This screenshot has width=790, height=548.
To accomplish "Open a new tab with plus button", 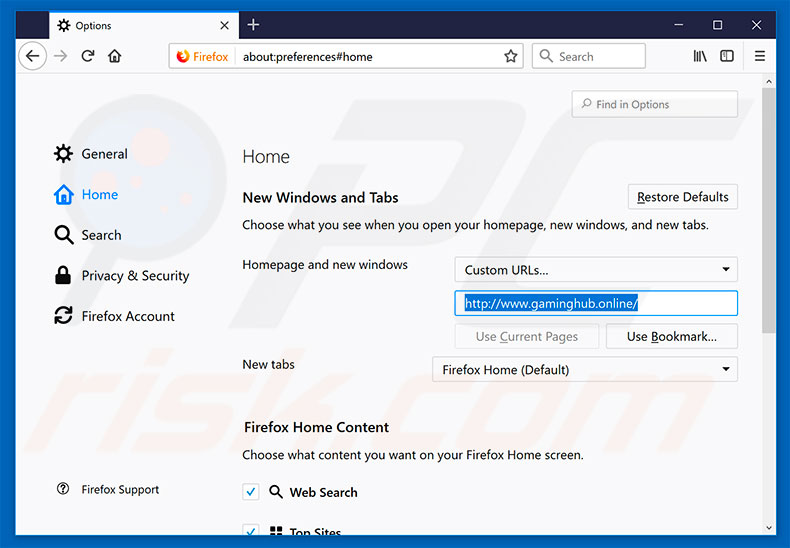I will [x=253, y=25].
